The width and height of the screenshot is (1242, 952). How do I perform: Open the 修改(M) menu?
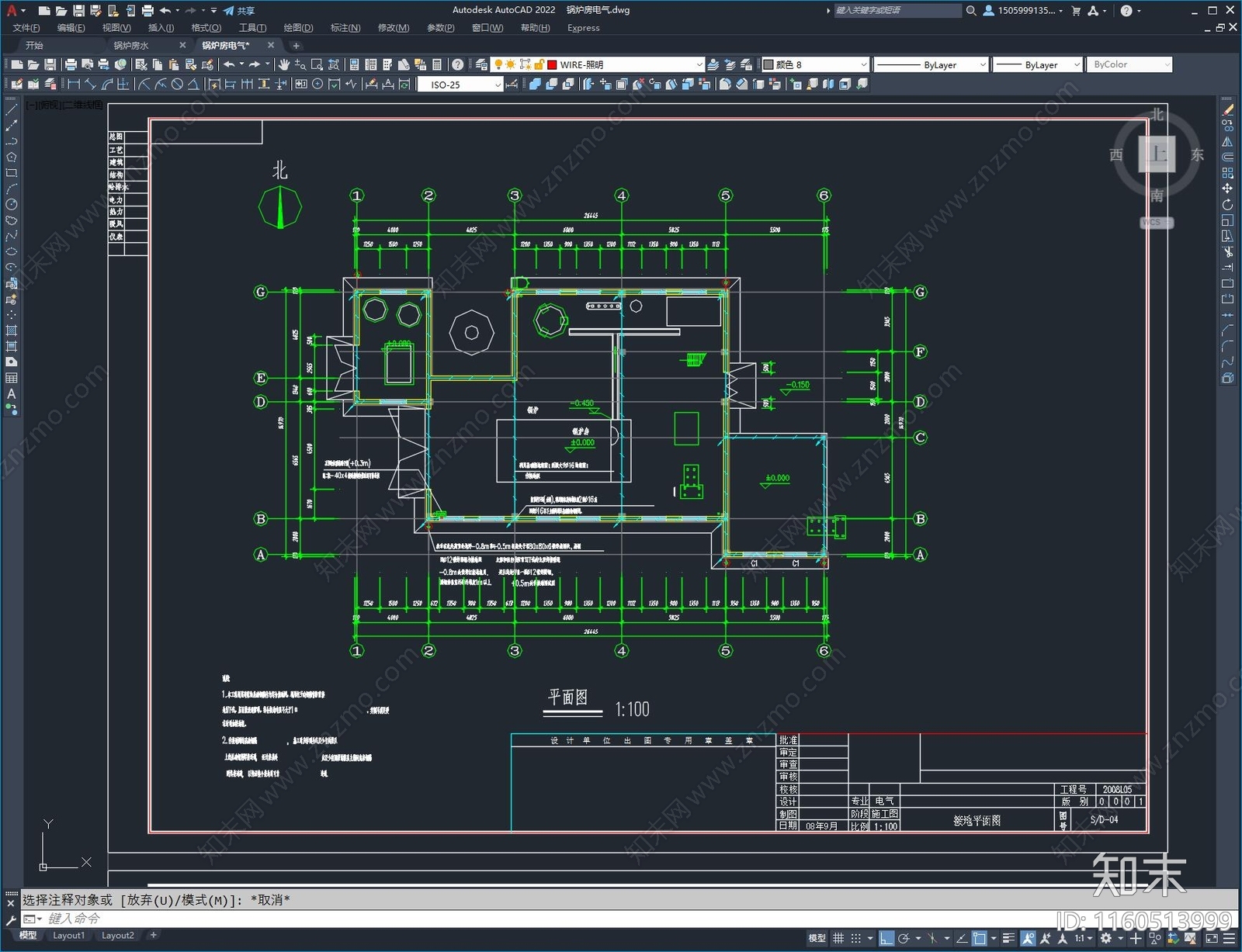(394, 28)
